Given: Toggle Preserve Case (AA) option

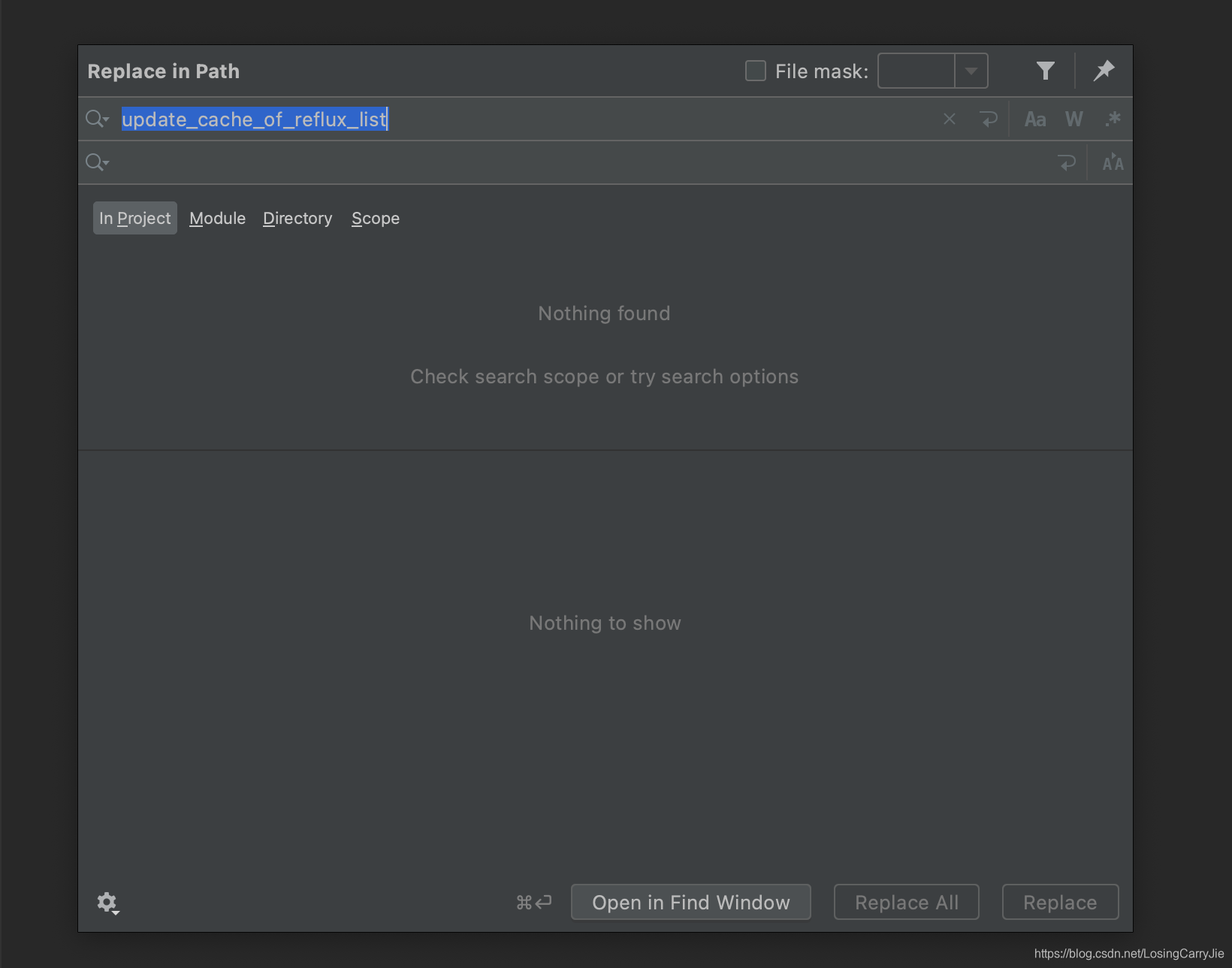Looking at the screenshot, I should pos(1113,162).
